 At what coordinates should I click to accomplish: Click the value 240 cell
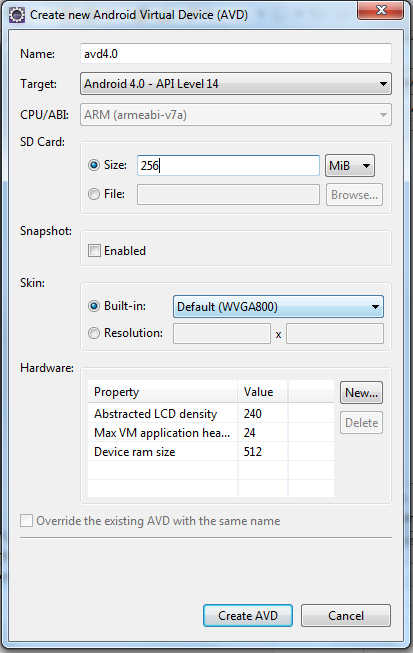(x=263, y=414)
